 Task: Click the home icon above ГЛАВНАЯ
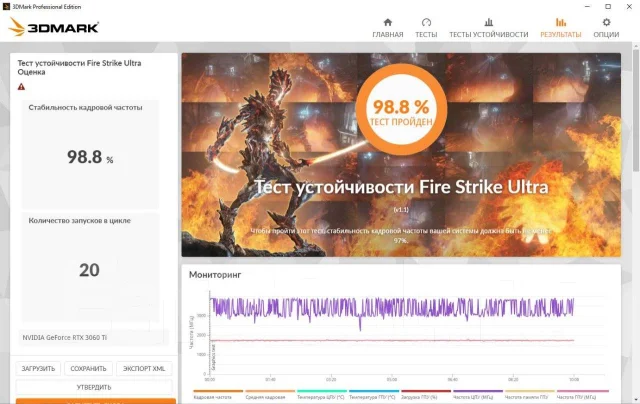click(388, 22)
